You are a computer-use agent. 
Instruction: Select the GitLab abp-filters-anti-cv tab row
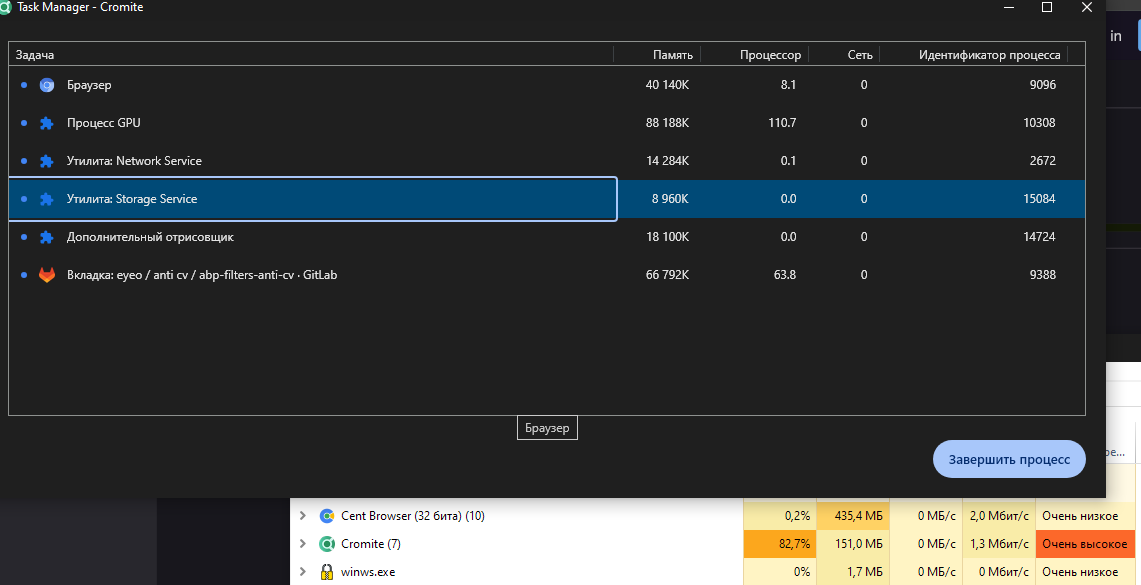pos(300,275)
